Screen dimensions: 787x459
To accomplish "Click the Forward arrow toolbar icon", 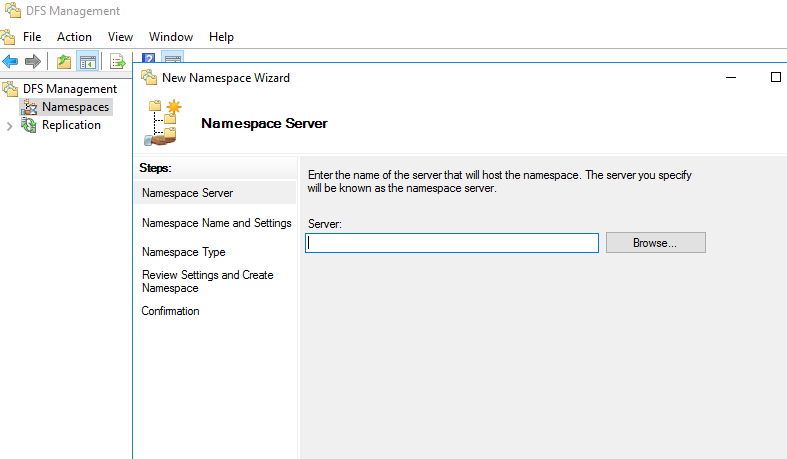I will point(33,62).
